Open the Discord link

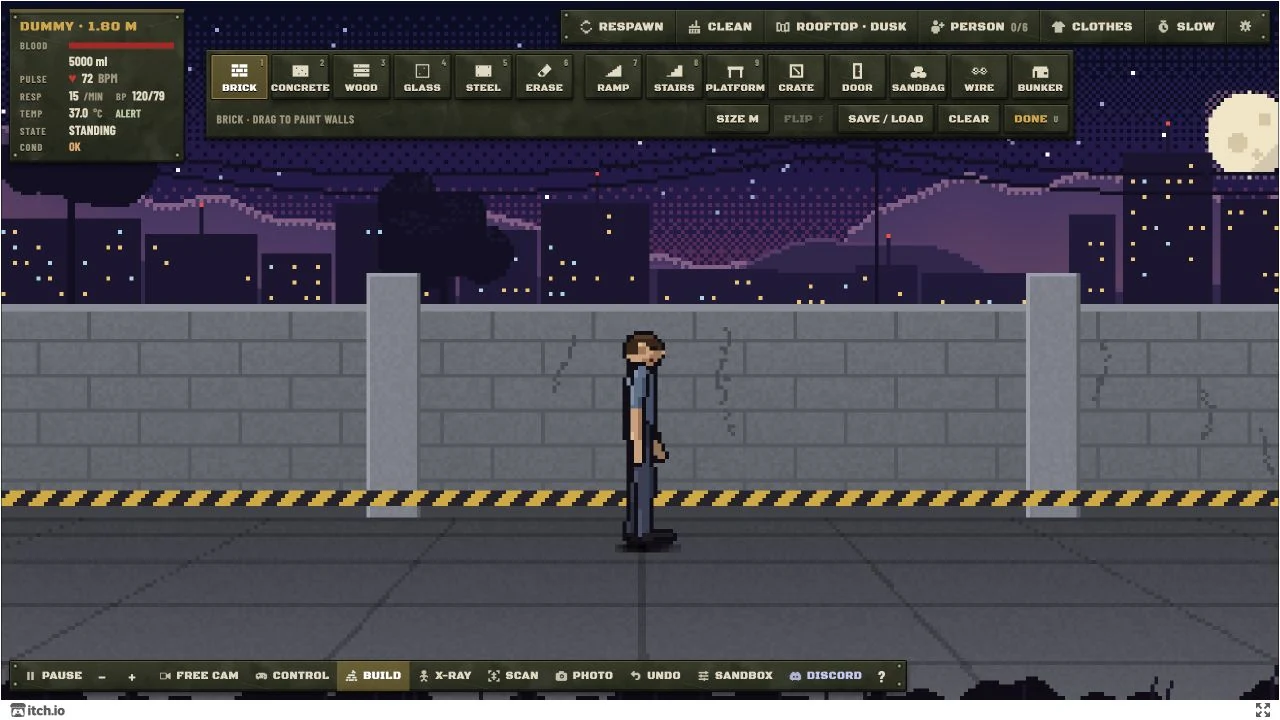pos(825,676)
